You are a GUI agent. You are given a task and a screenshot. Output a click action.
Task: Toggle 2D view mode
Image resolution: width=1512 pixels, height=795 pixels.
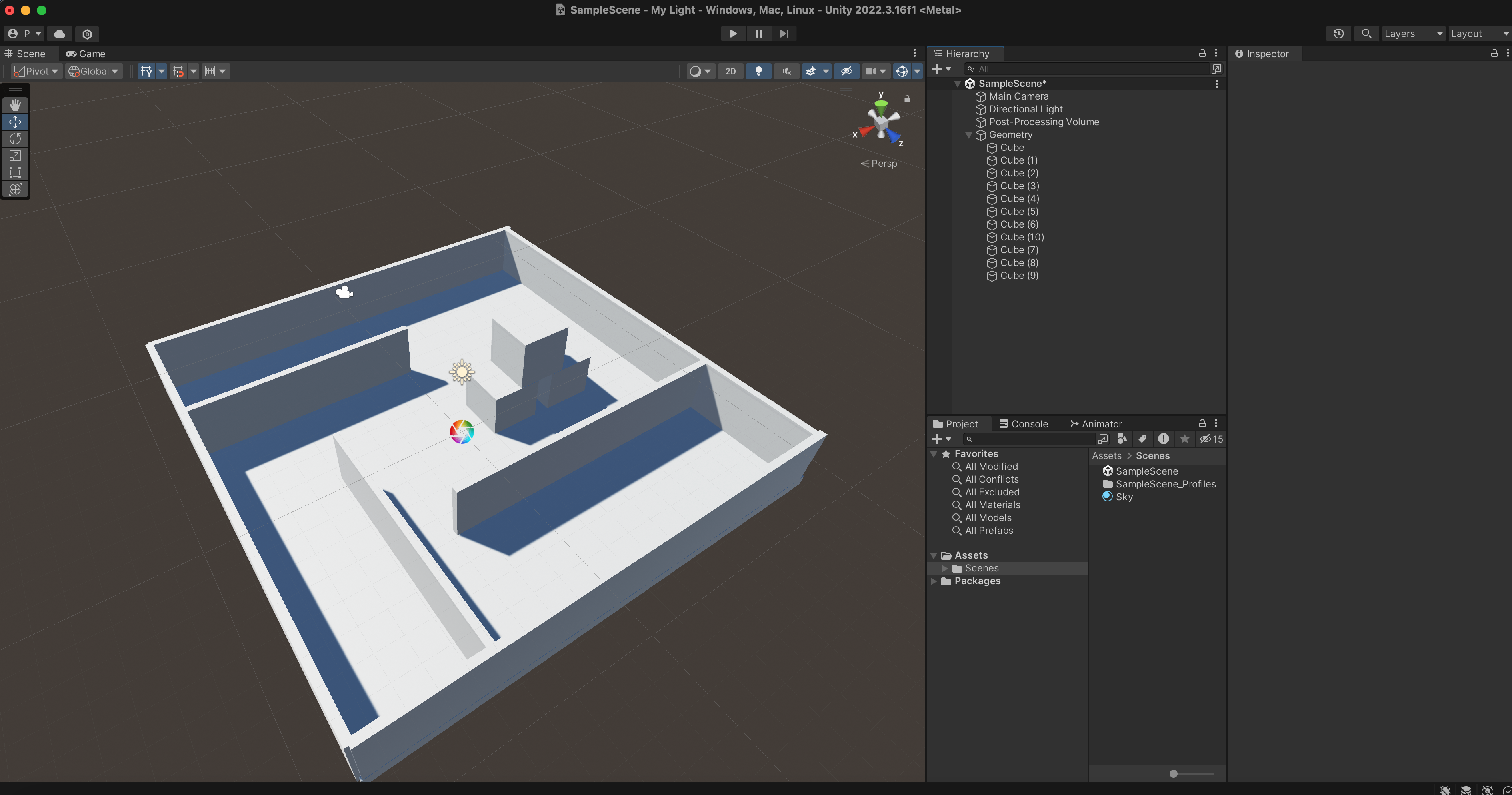pyautogui.click(x=730, y=71)
